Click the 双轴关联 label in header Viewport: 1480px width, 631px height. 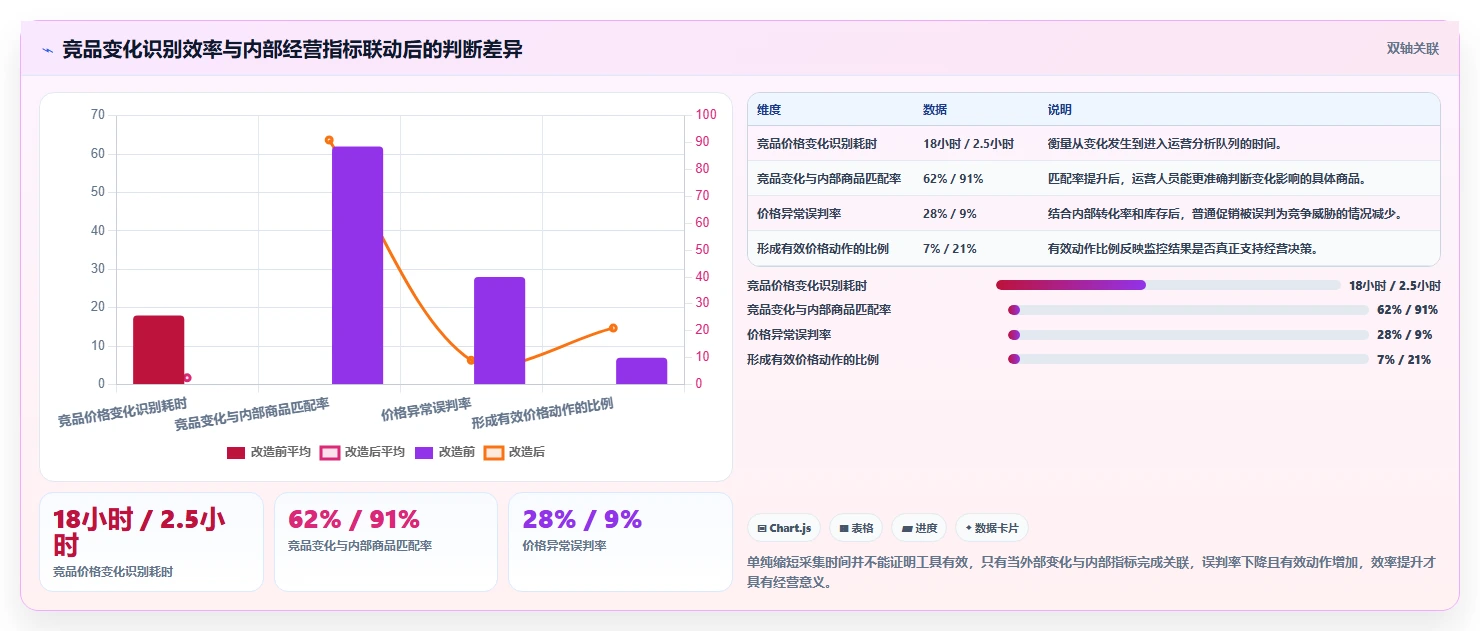tap(1412, 49)
